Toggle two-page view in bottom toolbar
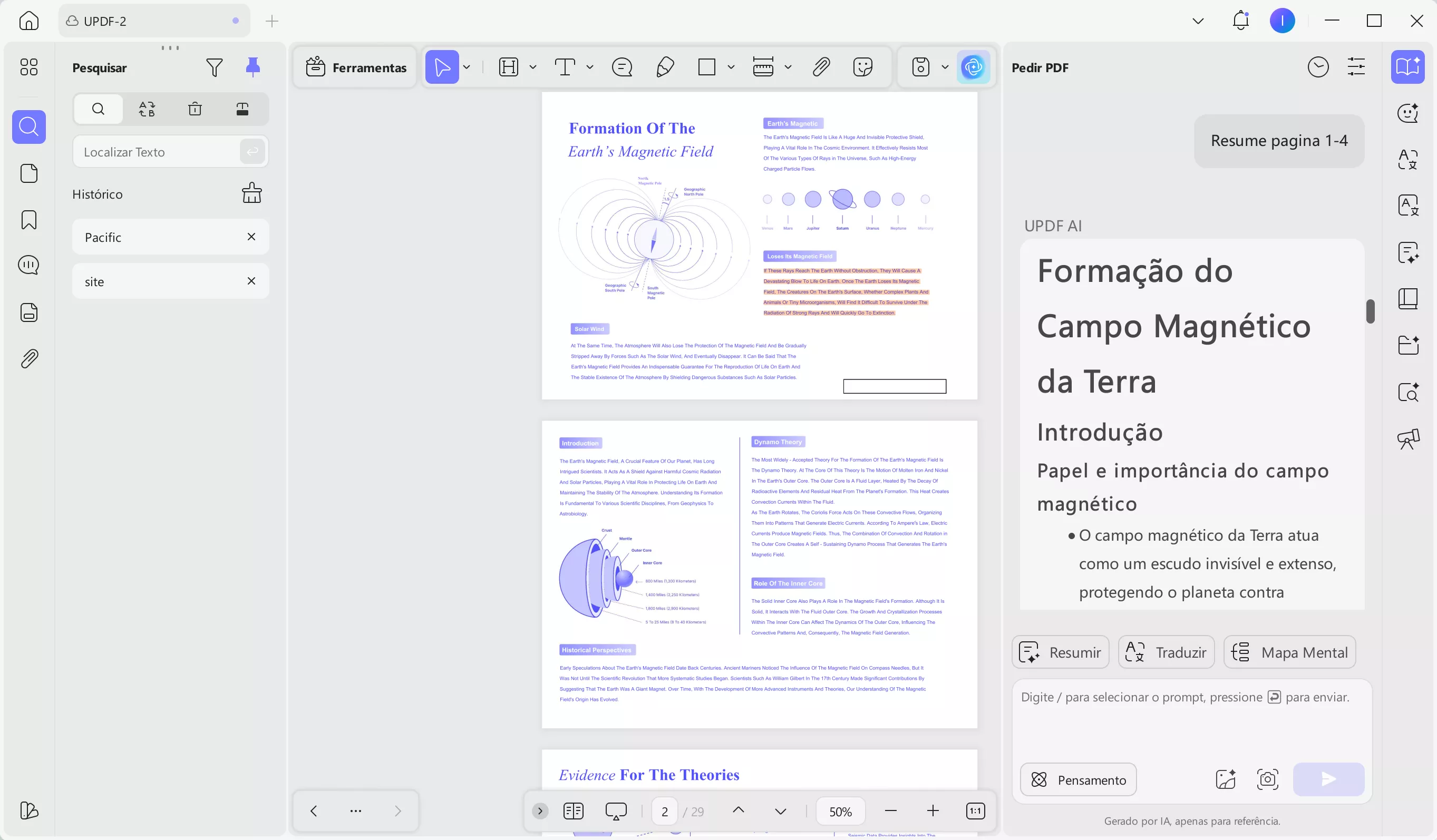The height and width of the screenshot is (840, 1437). (573, 810)
